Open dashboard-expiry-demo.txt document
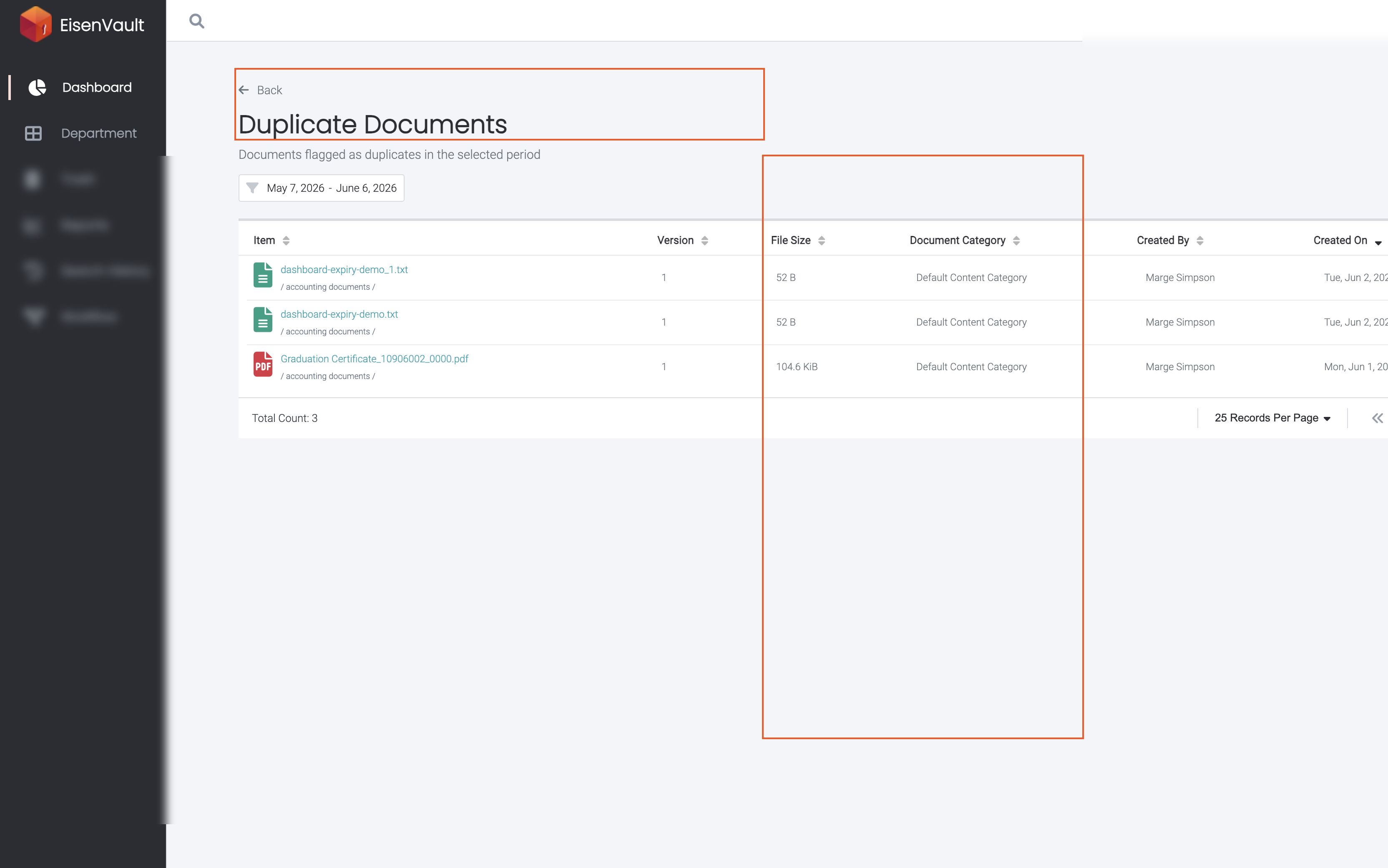Screen dimensions: 1388x868 point(339,314)
